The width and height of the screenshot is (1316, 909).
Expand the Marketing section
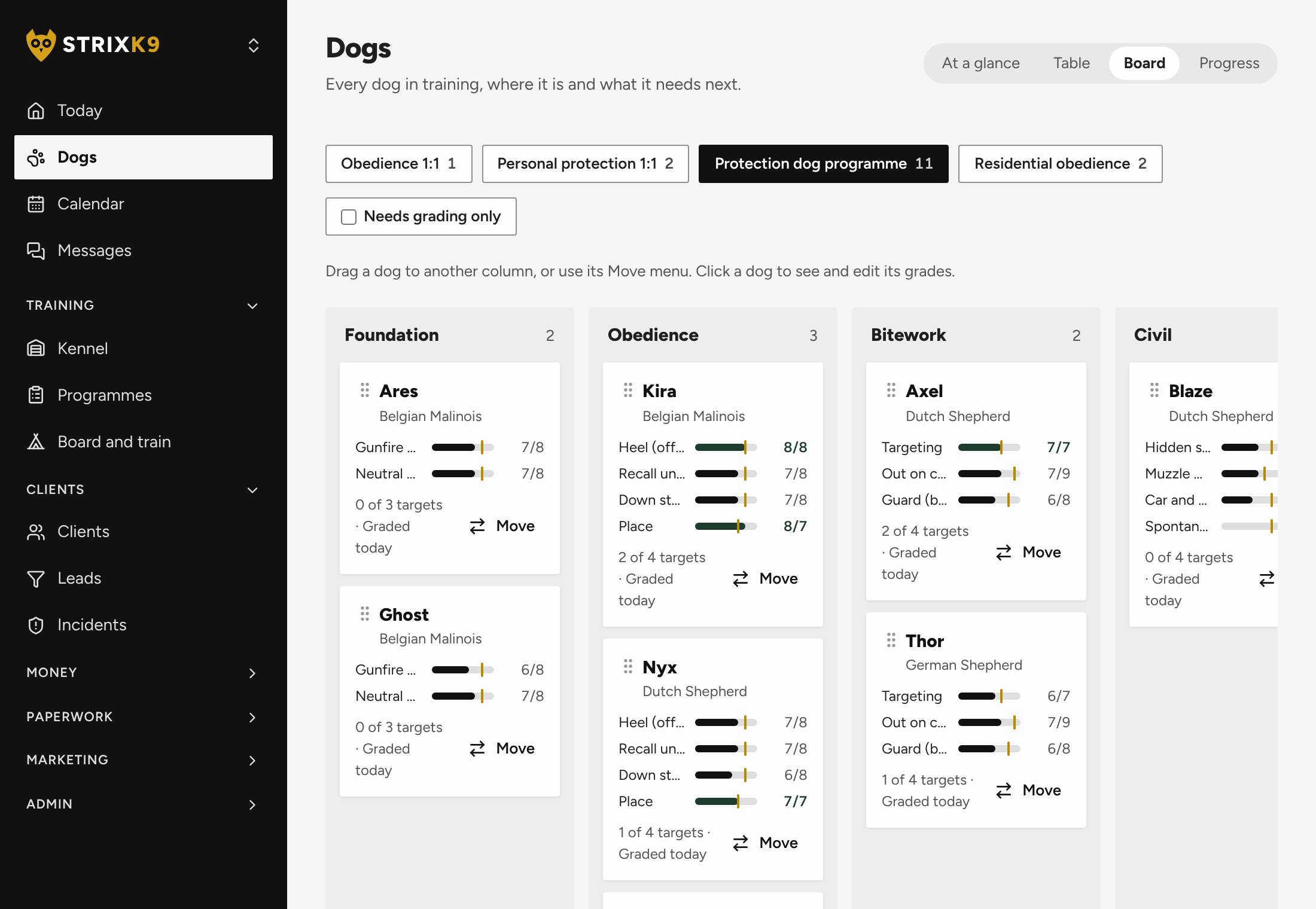(x=144, y=760)
